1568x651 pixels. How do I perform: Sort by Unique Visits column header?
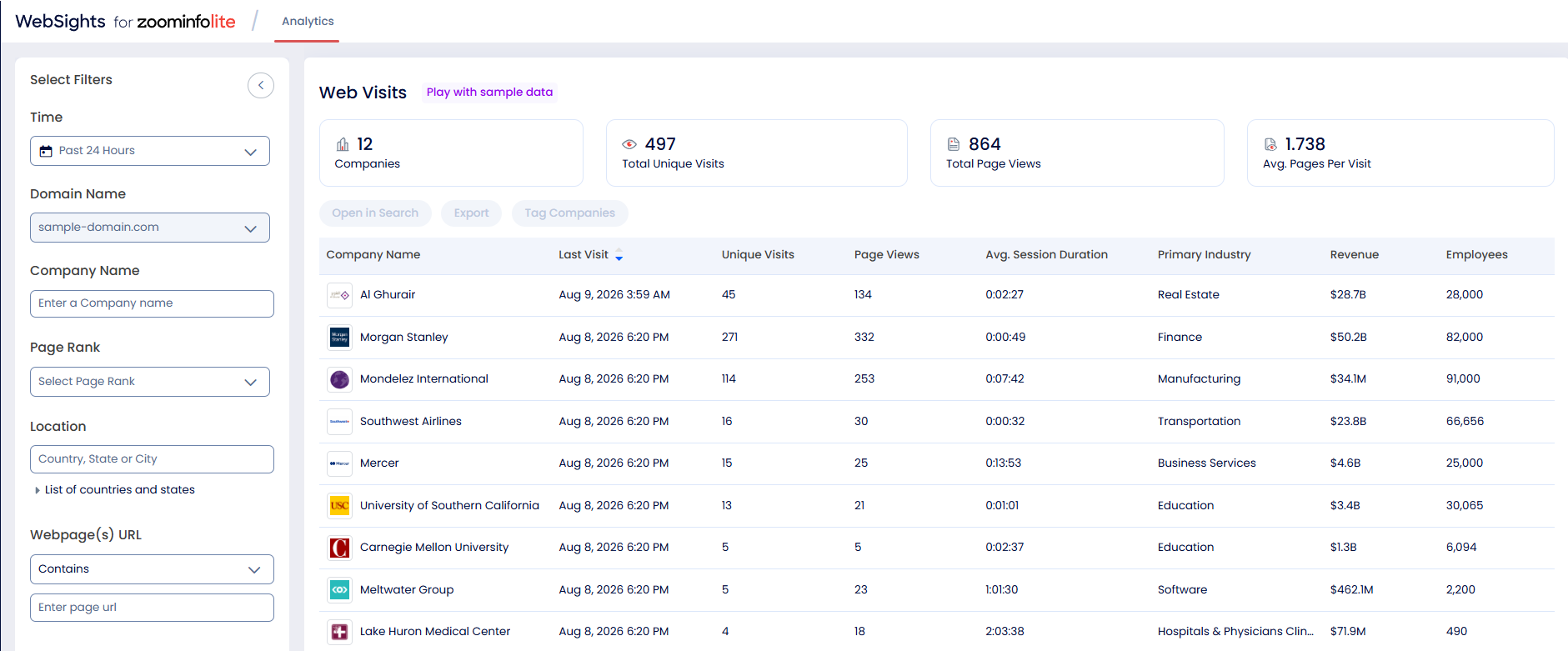[x=758, y=255]
